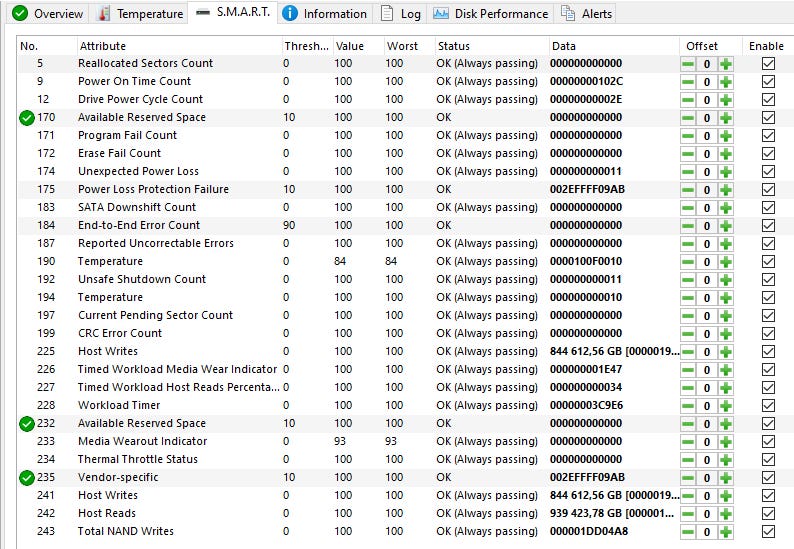Sort by the No. column header
Screen dimensions: 794x549
(47, 46)
